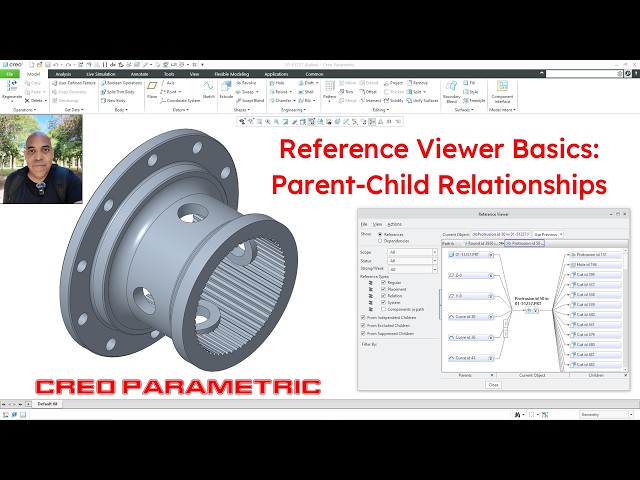Click the Regenerate icon in Operations
Viewport: 640px width, 480px height.
point(12,86)
